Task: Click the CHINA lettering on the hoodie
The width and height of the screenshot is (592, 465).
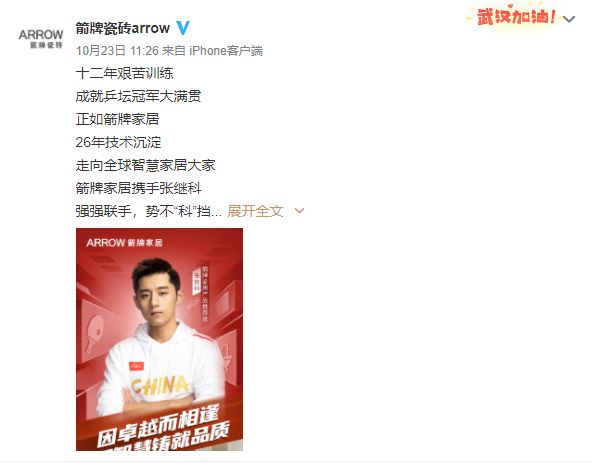Action: (x=160, y=386)
